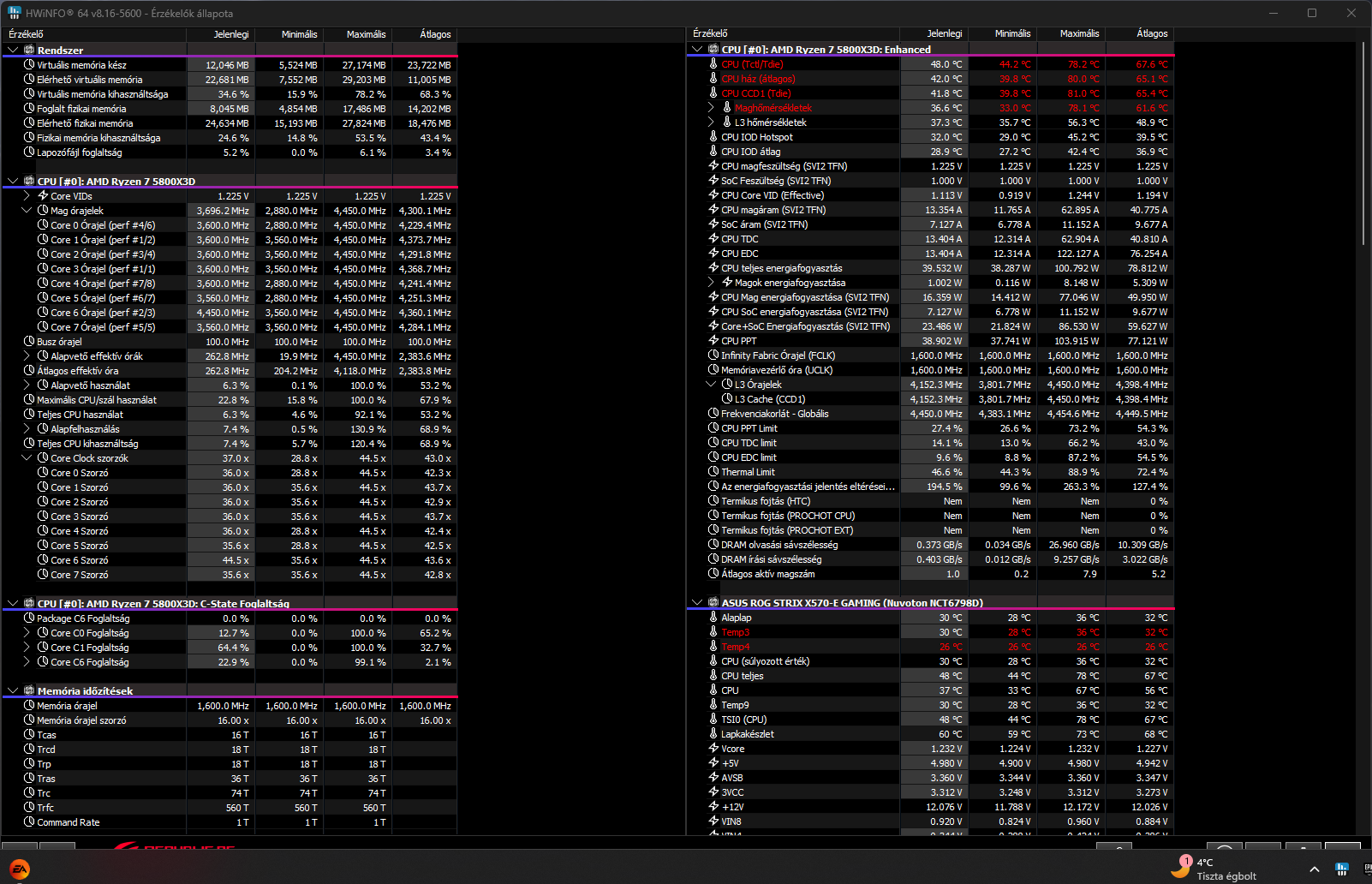Click the clock icon beside Lapozófájl foglaltság

29,152
